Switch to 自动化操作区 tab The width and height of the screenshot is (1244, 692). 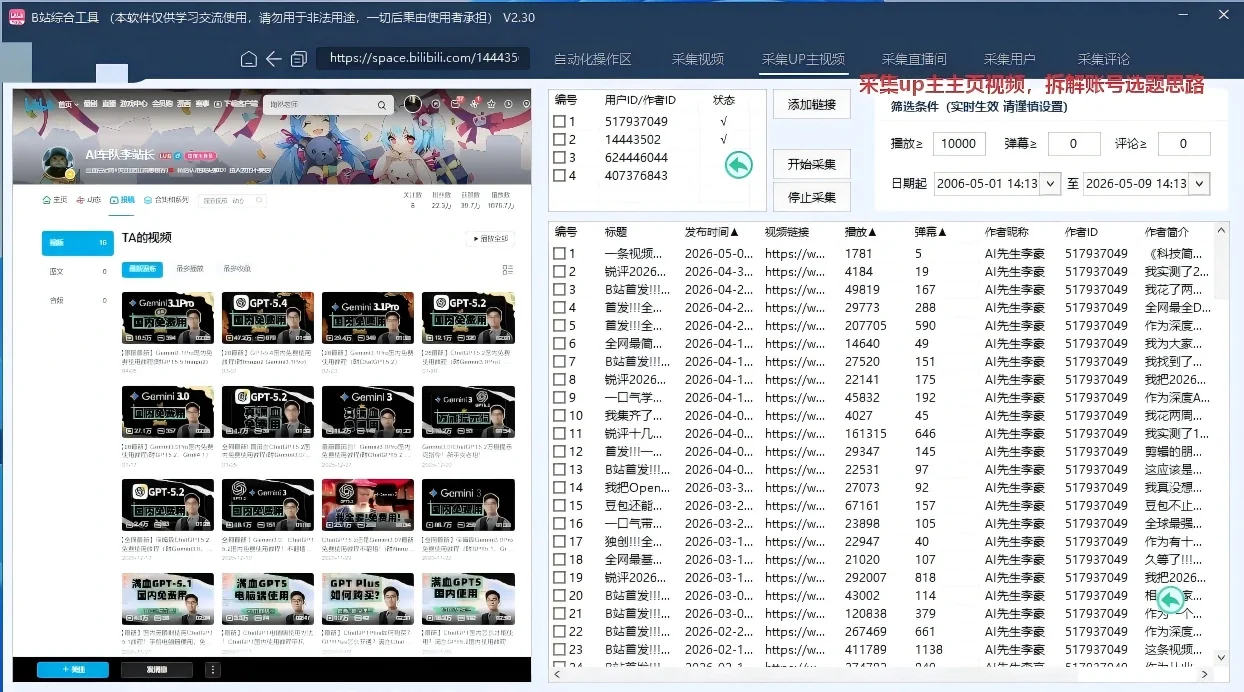point(593,59)
